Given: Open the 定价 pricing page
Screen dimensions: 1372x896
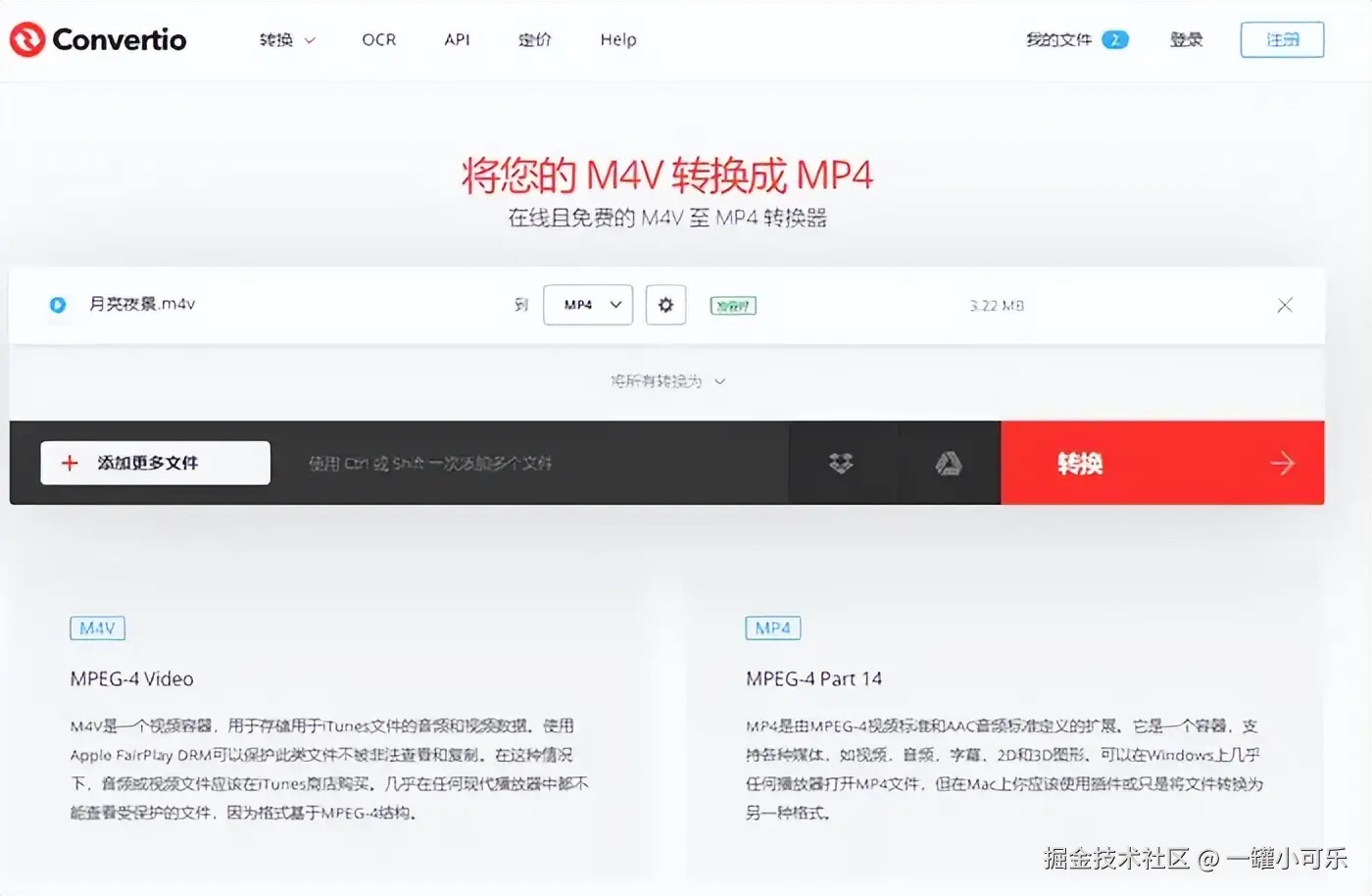Looking at the screenshot, I should point(534,40).
